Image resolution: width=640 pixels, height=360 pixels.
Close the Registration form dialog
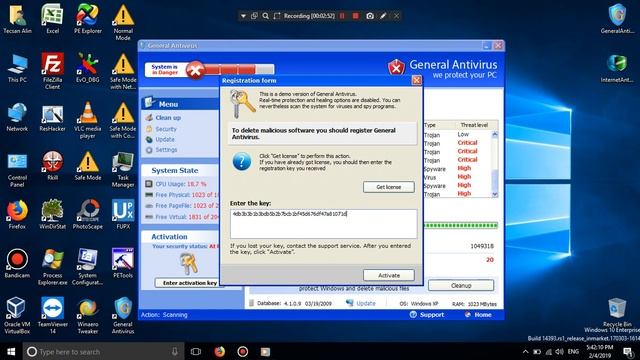tap(416, 80)
